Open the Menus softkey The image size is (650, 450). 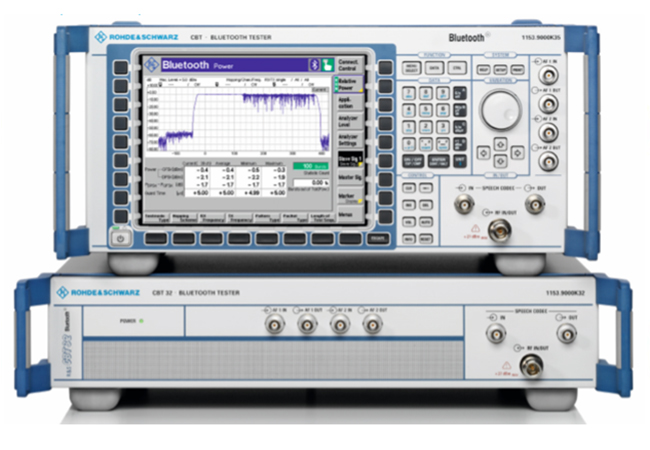(x=350, y=214)
